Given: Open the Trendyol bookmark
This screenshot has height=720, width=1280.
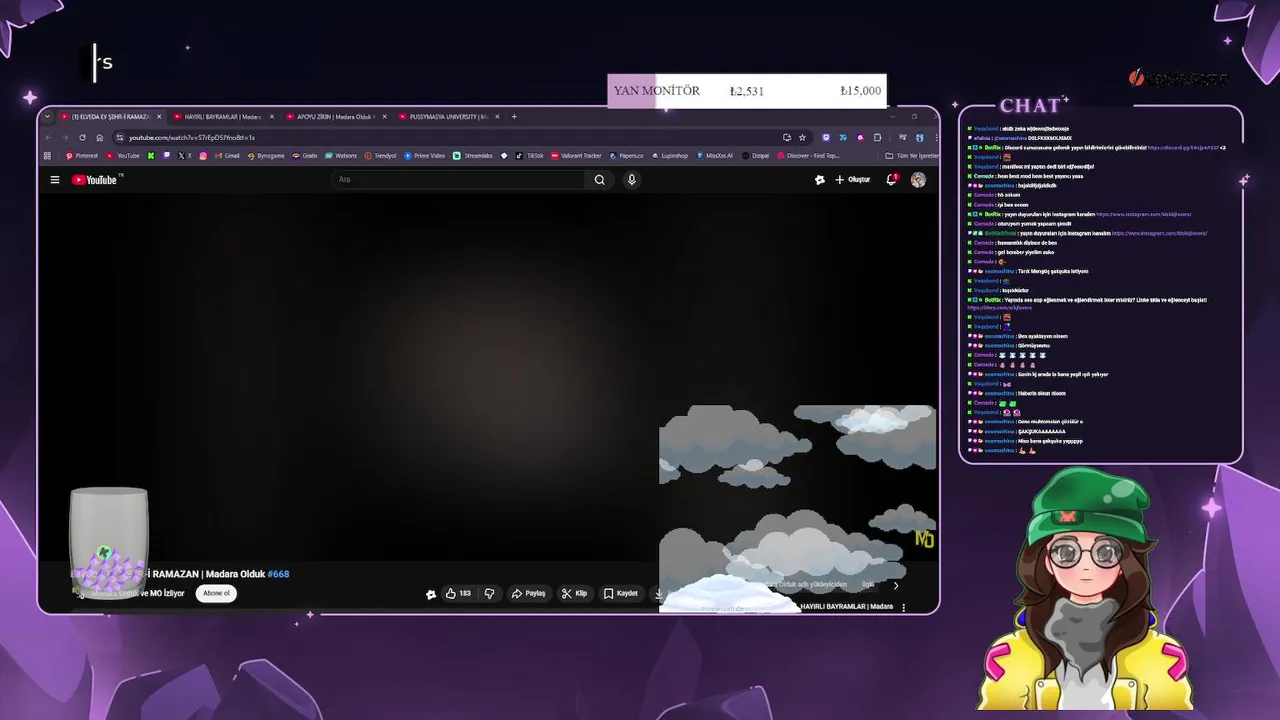Looking at the screenshot, I should tap(379, 155).
